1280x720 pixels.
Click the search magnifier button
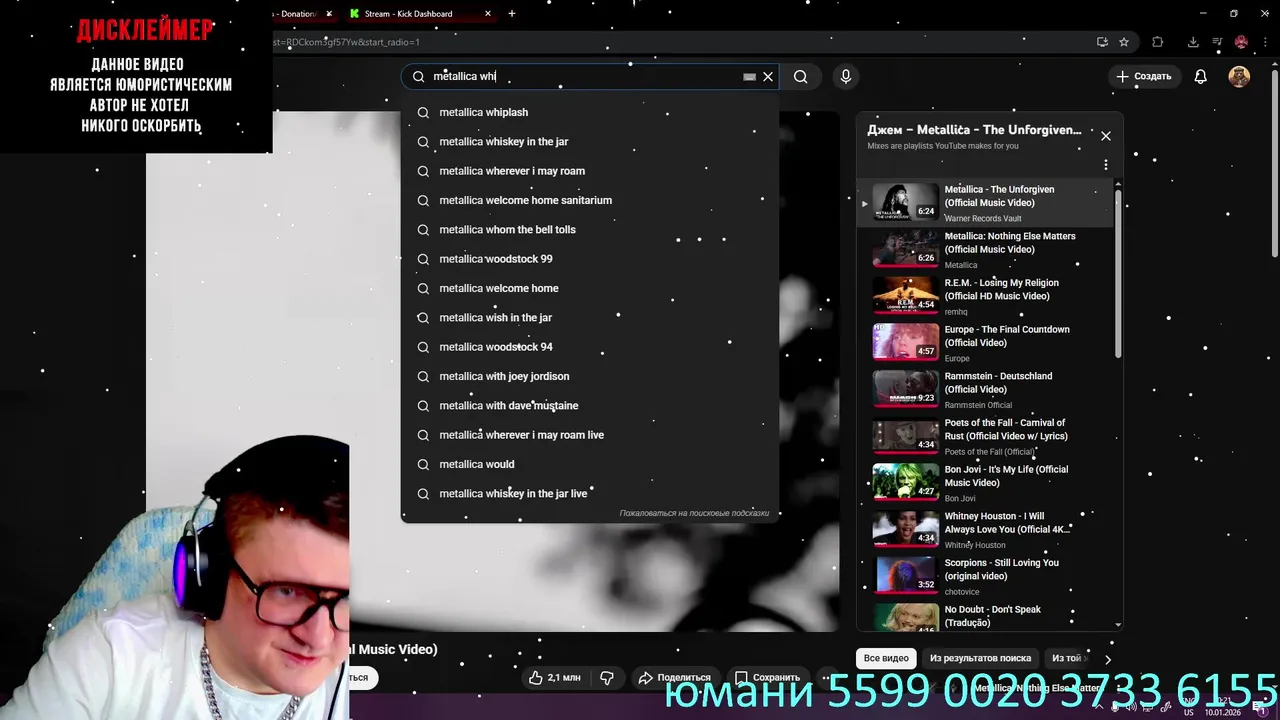(800, 77)
